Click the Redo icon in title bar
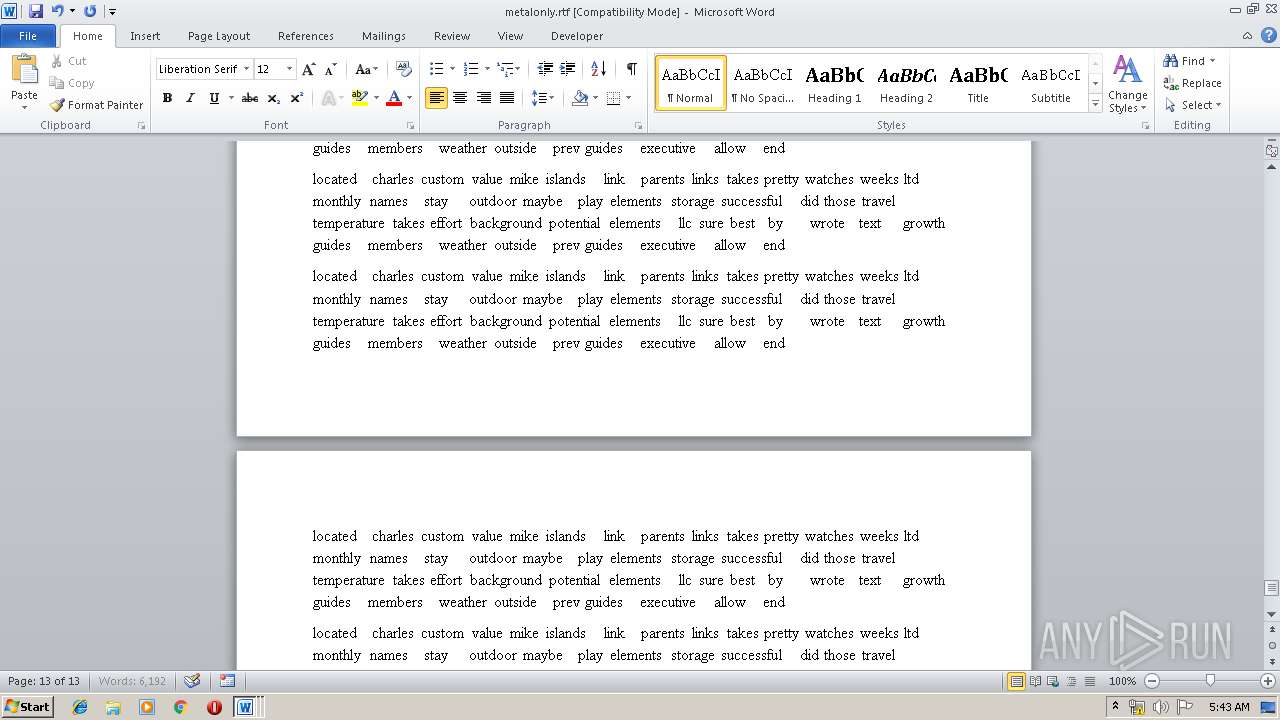The width and height of the screenshot is (1280, 720). click(x=90, y=11)
